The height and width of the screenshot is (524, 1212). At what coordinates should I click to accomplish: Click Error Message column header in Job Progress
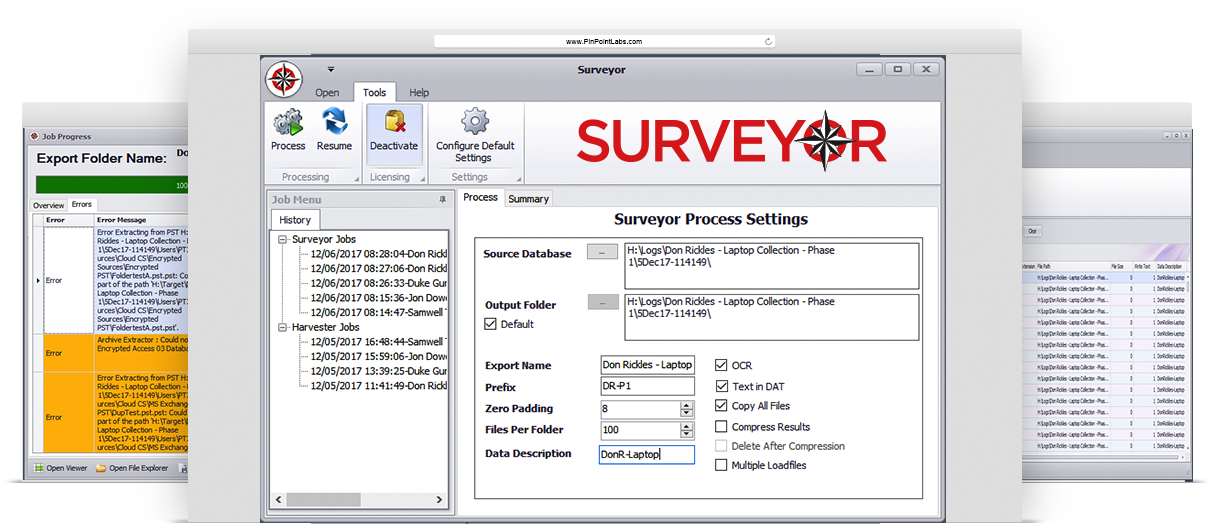(x=141, y=220)
